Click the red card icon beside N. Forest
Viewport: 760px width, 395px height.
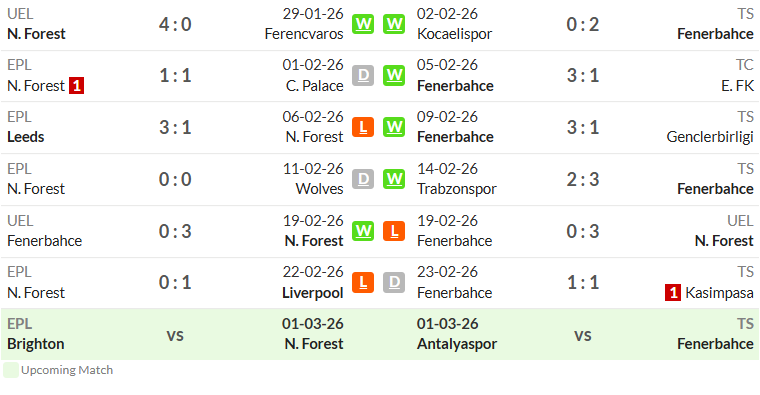point(76,86)
